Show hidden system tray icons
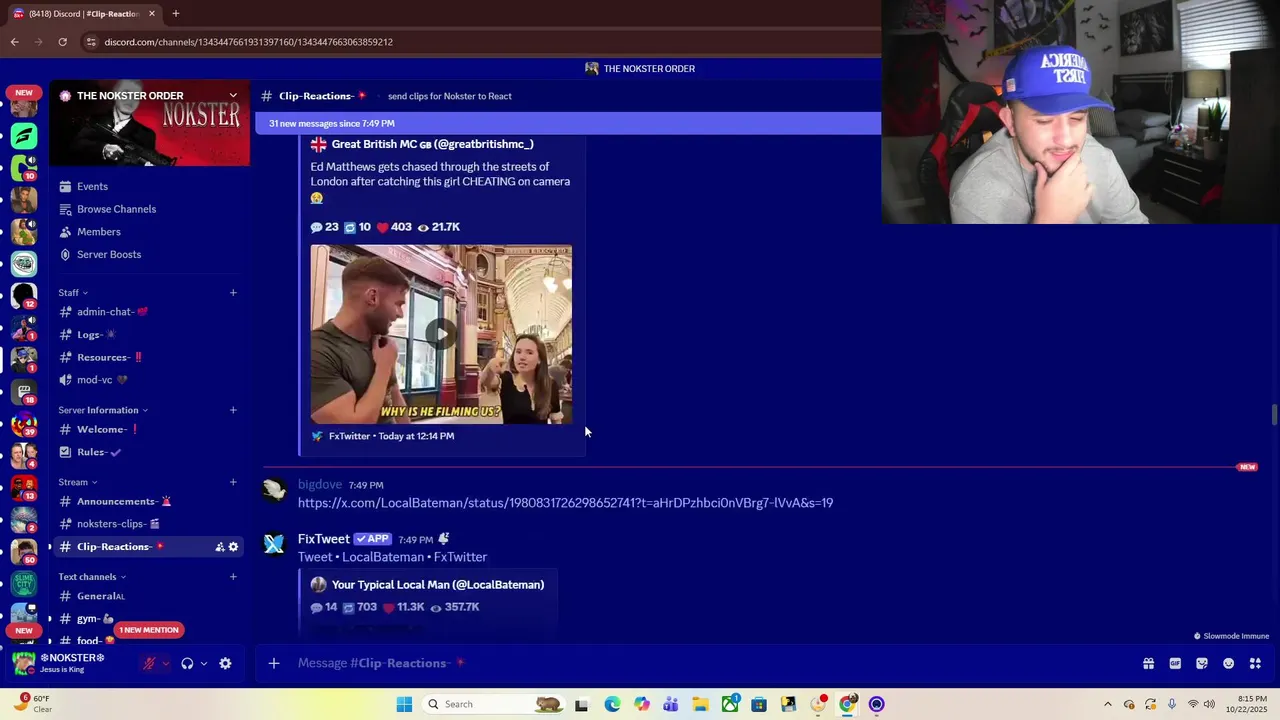The width and height of the screenshot is (1280, 720). pos(1107,704)
